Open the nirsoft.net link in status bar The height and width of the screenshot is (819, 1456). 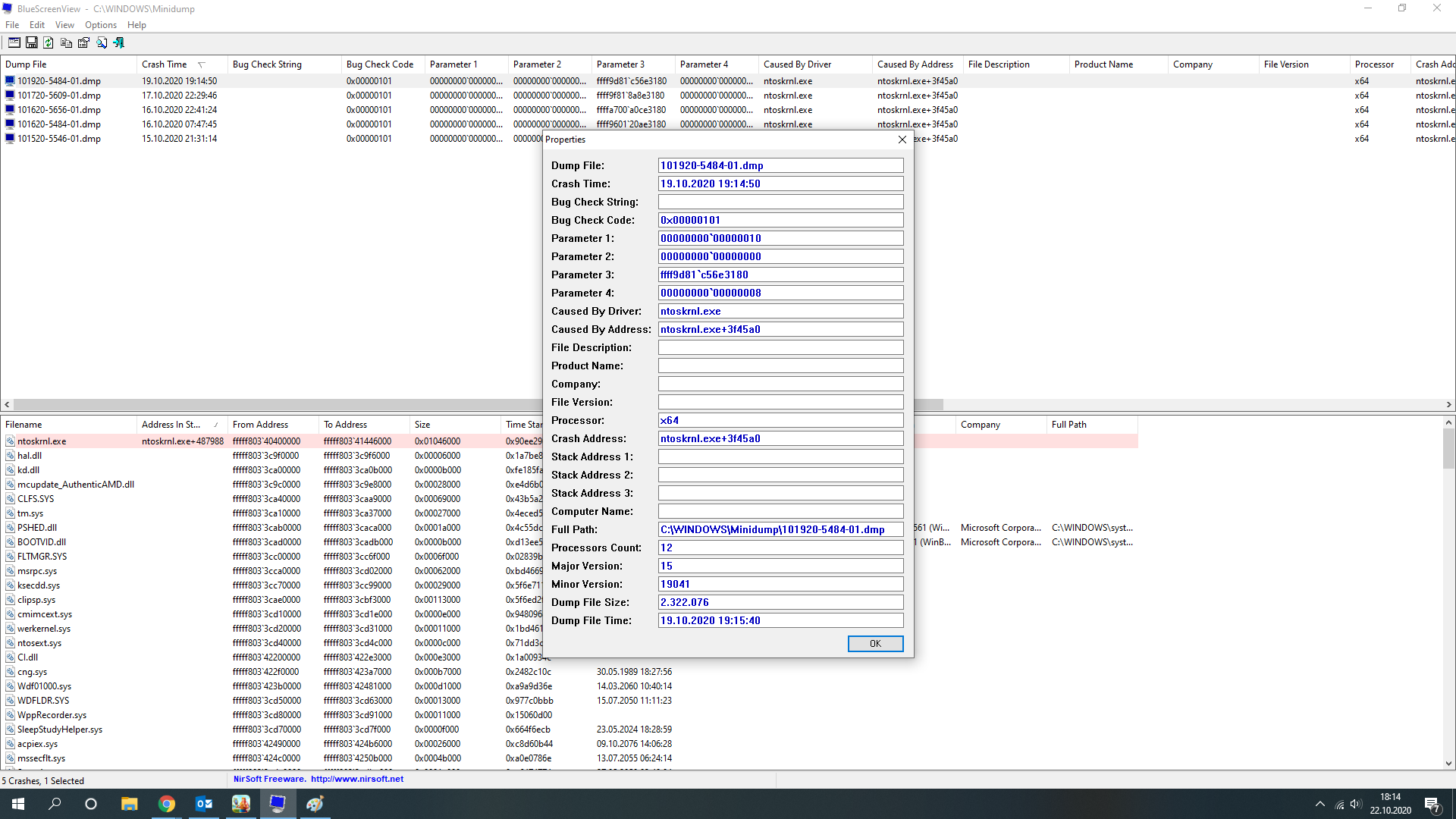pyautogui.click(x=356, y=779)
